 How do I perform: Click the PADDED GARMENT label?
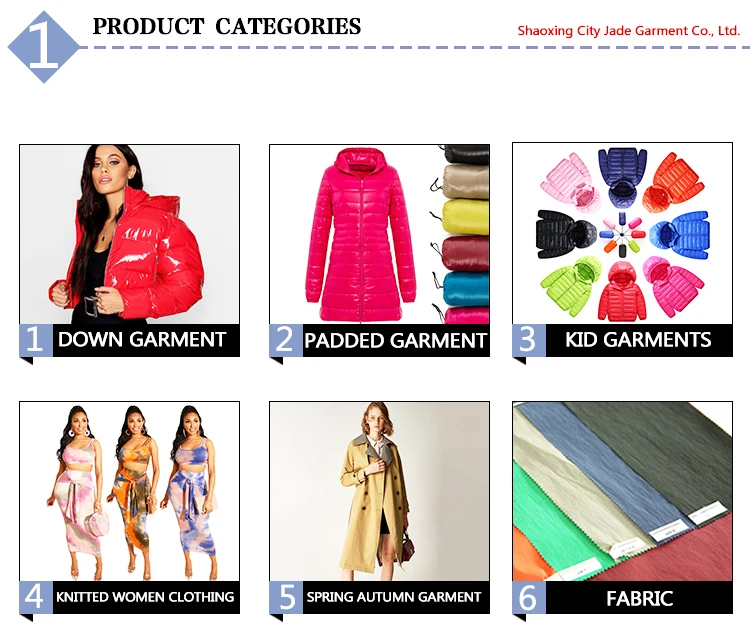(x=396, y=340)
